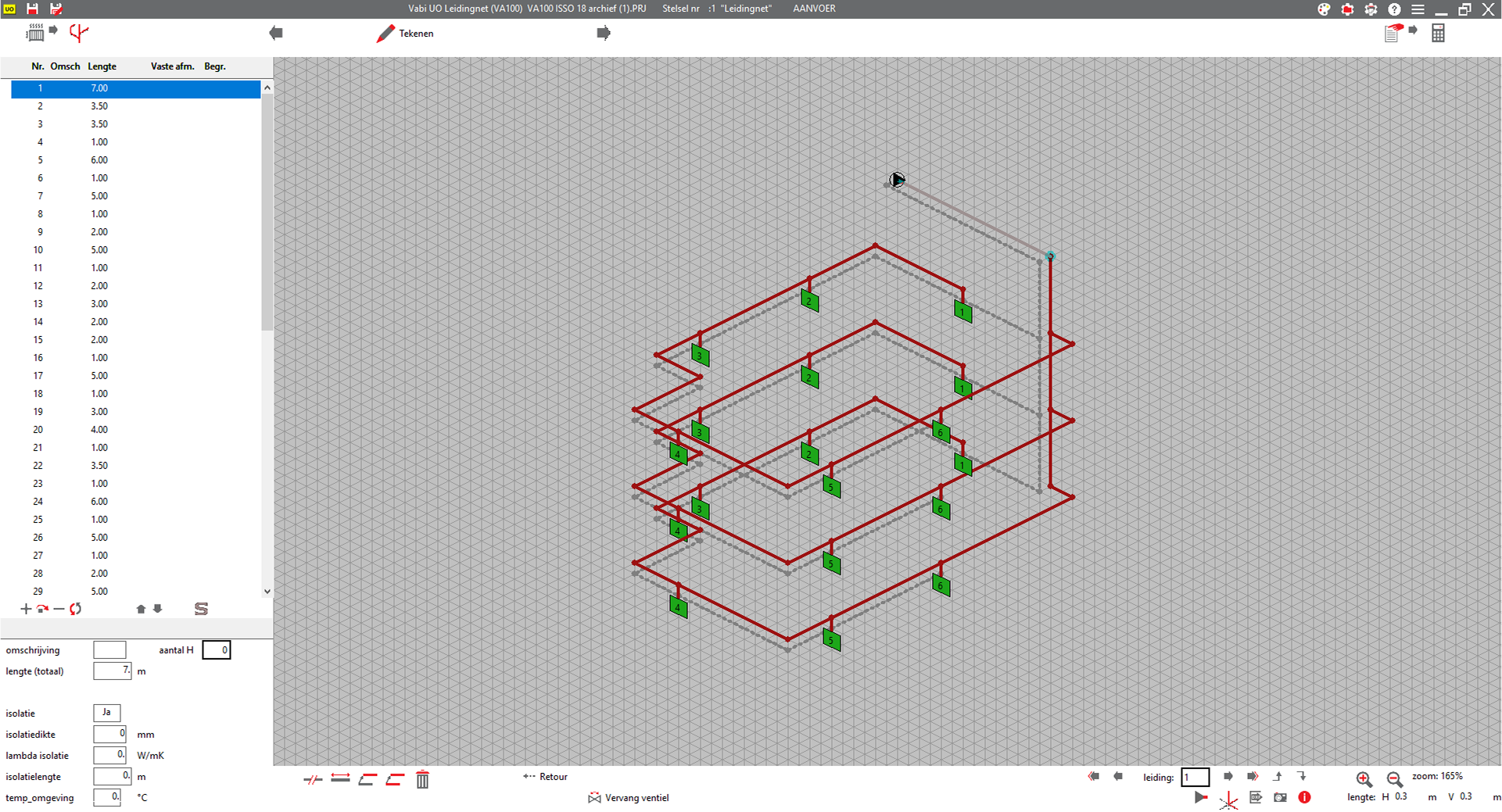Viewport: 1502px width, 812px height.
Task: Click the color palette icon in title bar
Action: [x=1324, y=9]
